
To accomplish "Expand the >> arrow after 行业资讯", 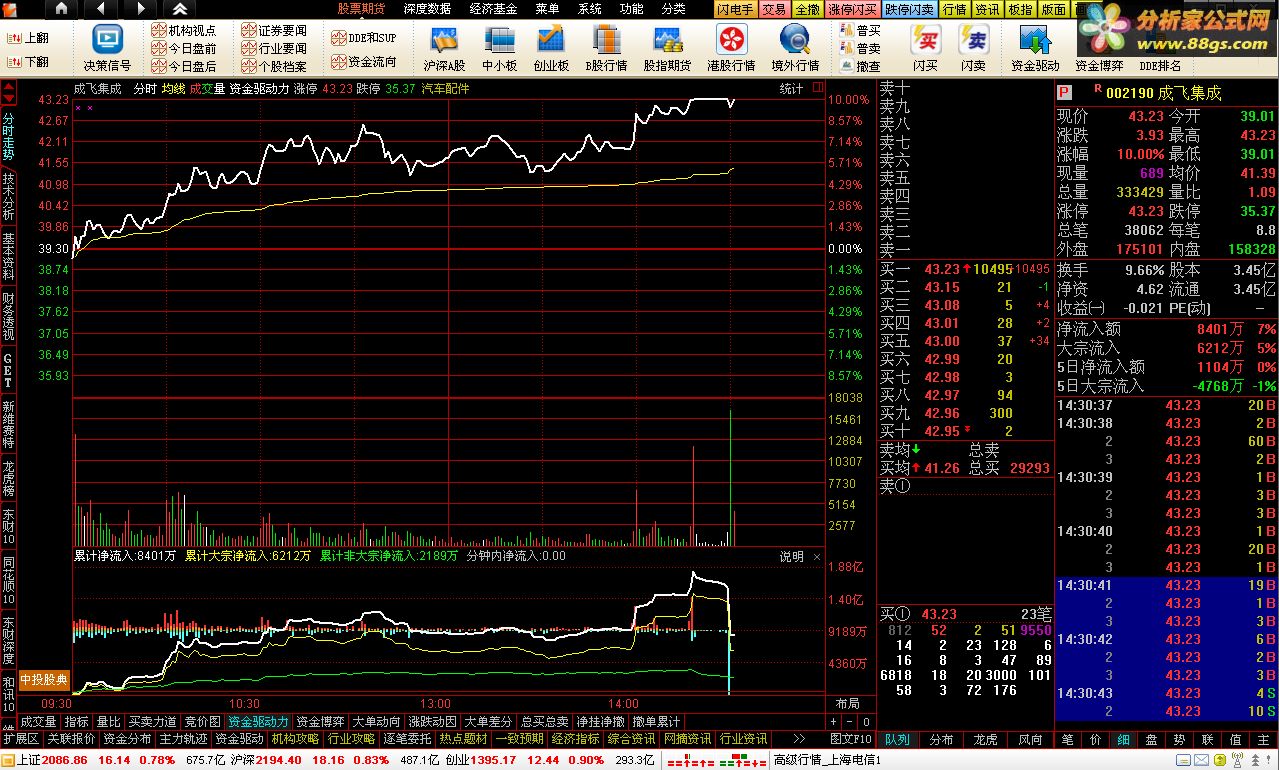I will (799, 739).
